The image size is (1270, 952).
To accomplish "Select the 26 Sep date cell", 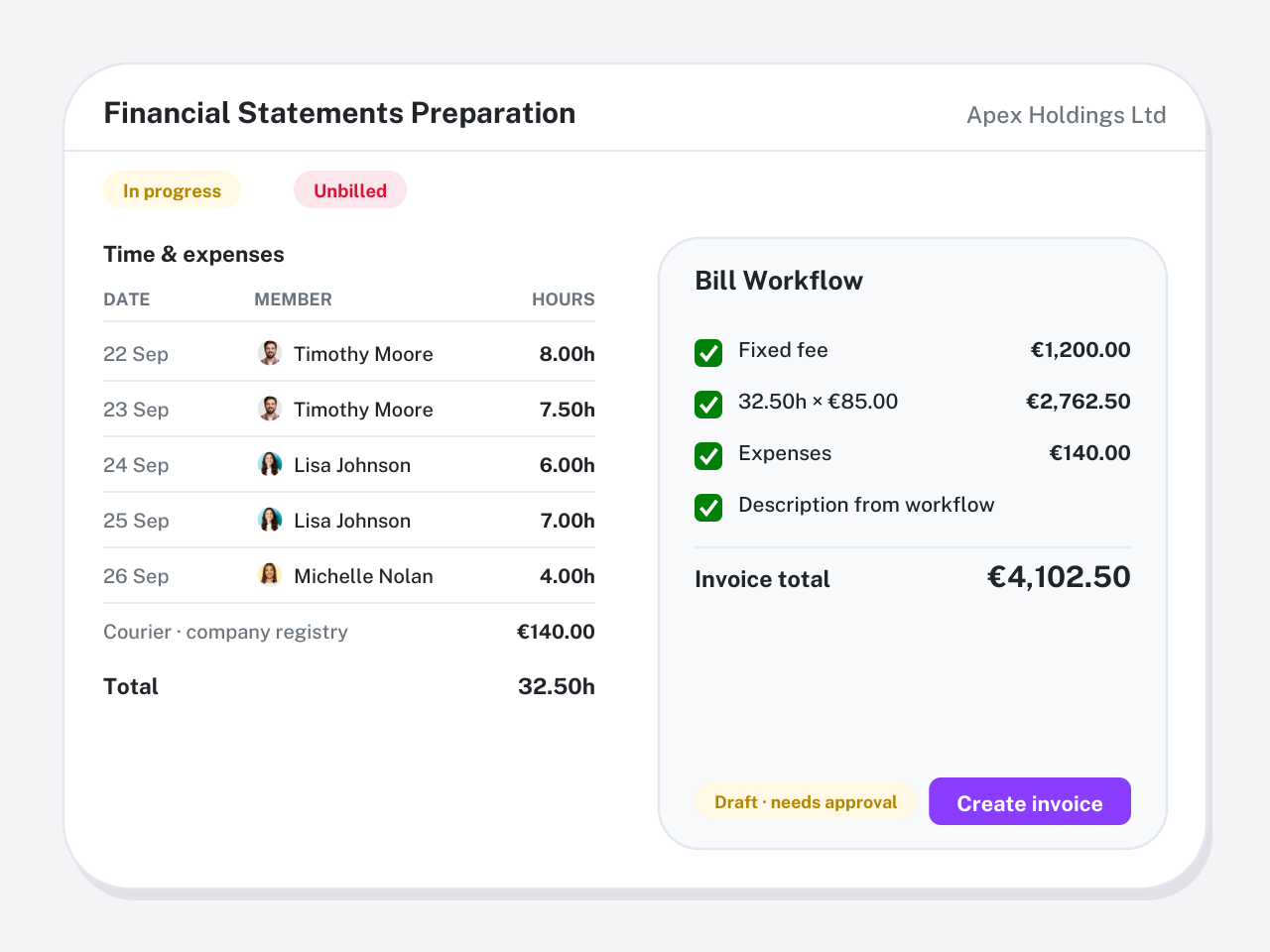I will (x=136, y=576).
